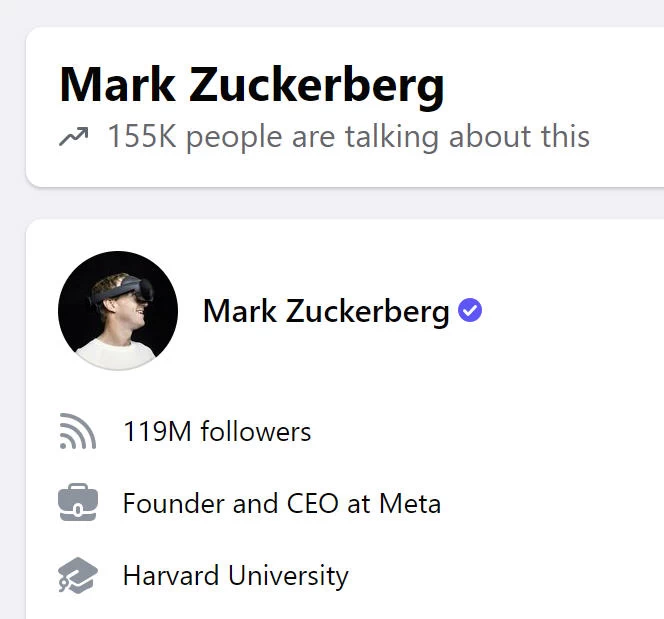This screenshot has width=664, height=619.
Task: Click the followers feed icon
Action: pos(77,433)
